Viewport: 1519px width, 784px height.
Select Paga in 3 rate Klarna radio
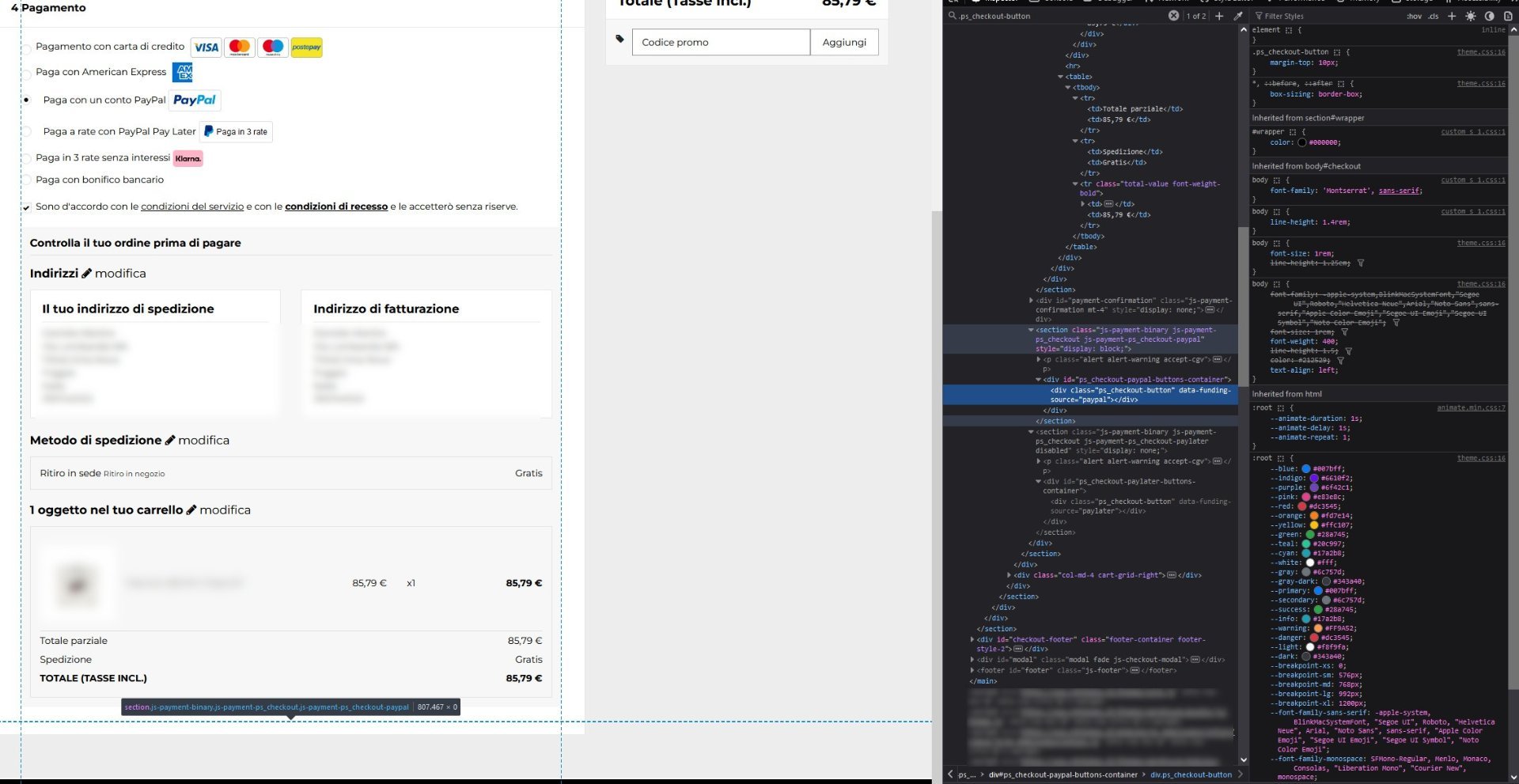[26, 158]
